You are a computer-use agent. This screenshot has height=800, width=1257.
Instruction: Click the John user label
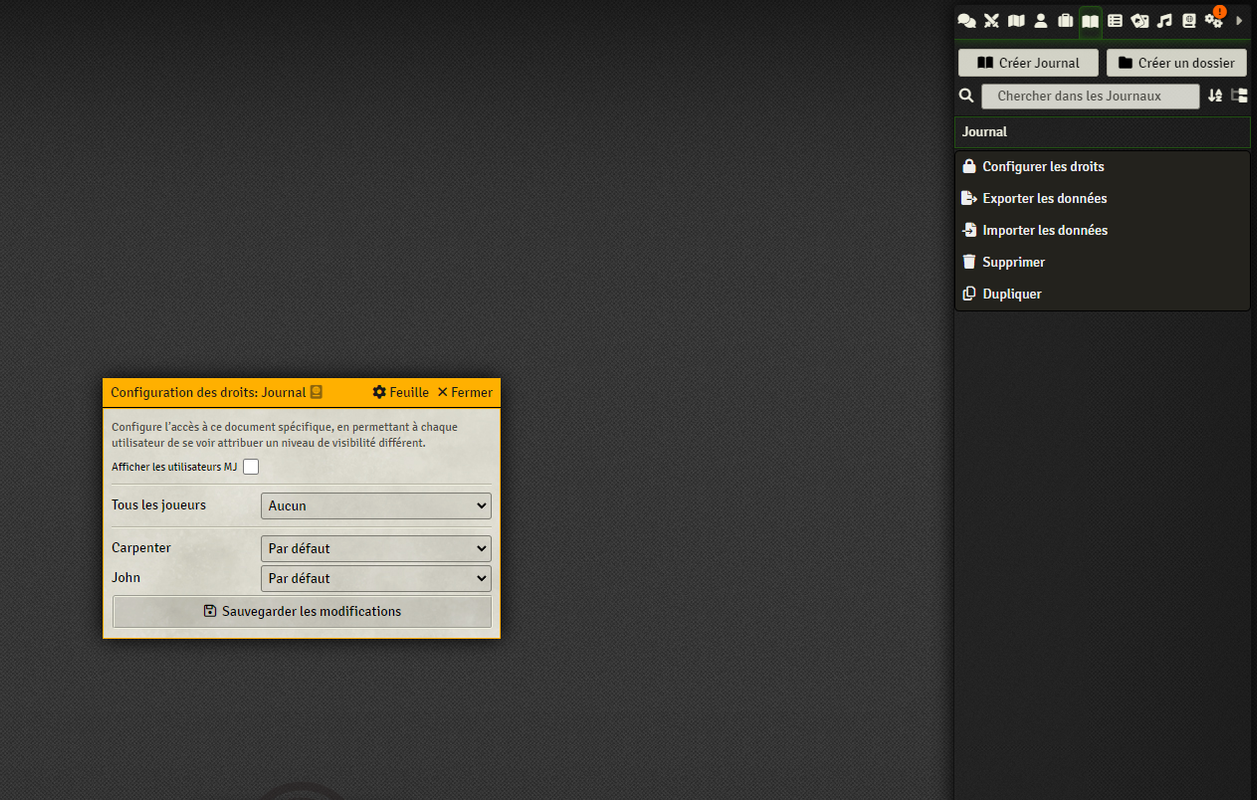pyautogui.click(x=126, y=578)
